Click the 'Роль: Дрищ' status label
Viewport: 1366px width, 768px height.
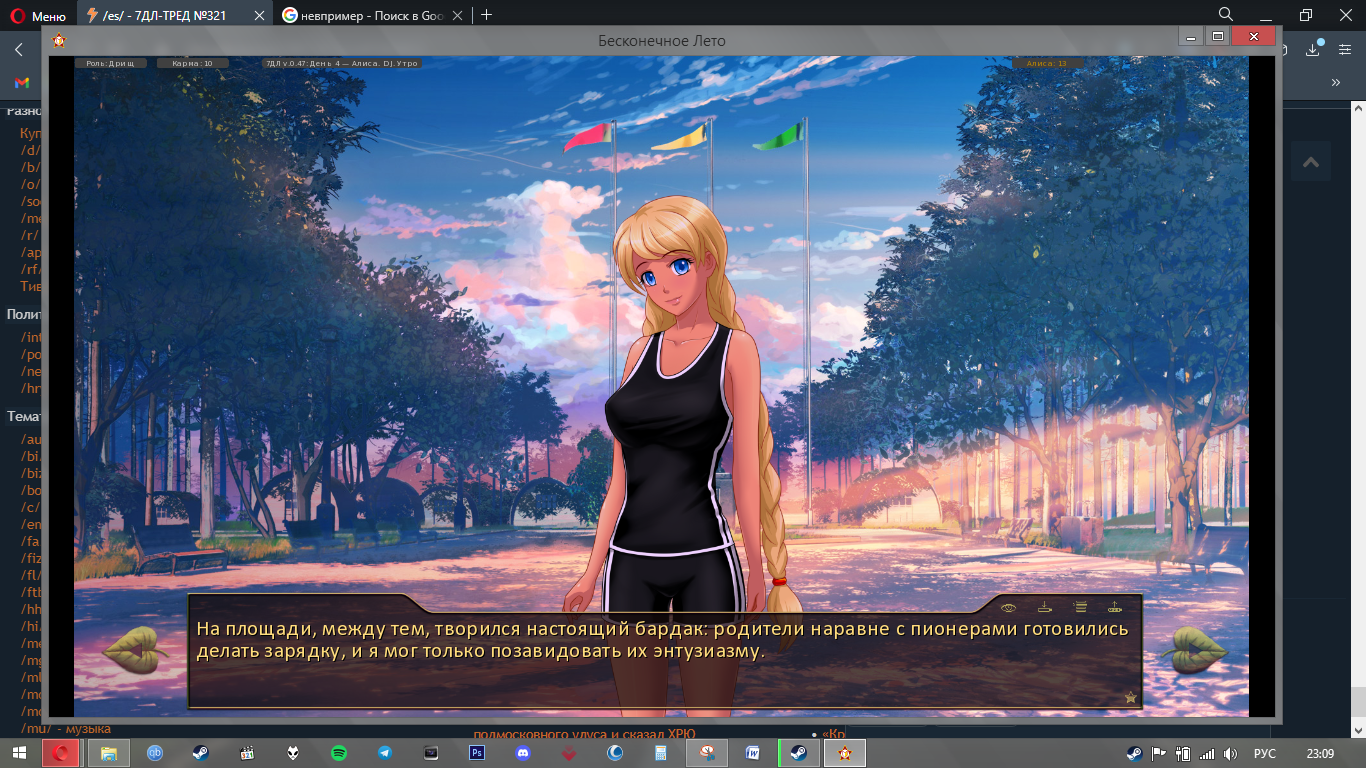click(110, 63)
